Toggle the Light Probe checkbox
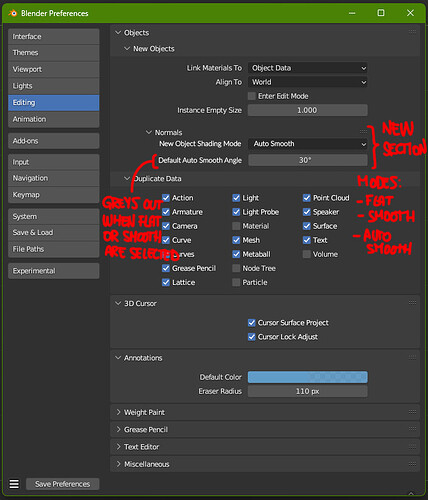The image size is (428, 500). [x=236, y=212]
